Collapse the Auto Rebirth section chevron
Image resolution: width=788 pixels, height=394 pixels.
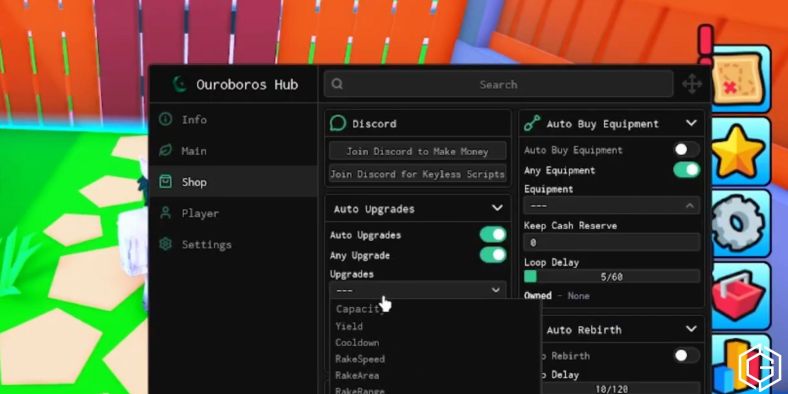[691, 329]
